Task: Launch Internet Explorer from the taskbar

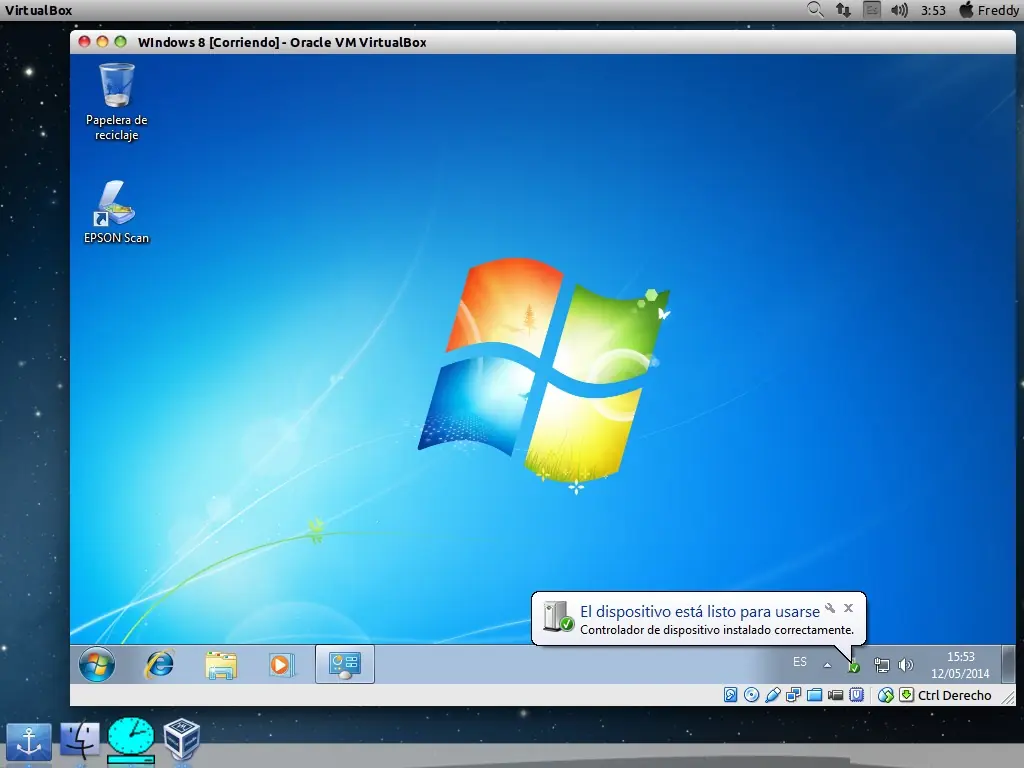Action: pos(159,664)
